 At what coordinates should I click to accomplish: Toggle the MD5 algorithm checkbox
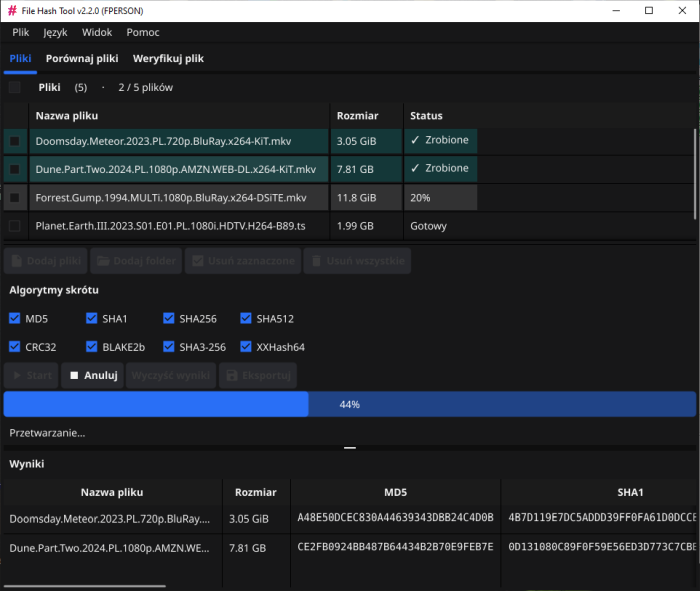point(15,318)
